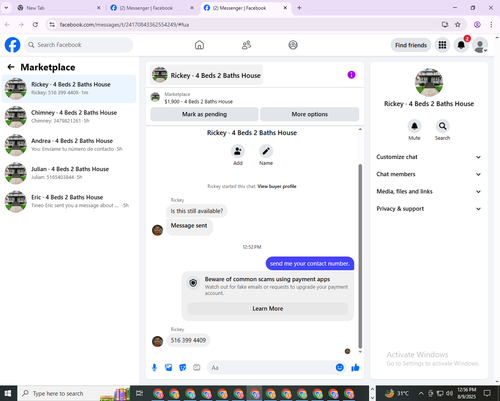Open the Friends icon in top navigation

point(246,45)
